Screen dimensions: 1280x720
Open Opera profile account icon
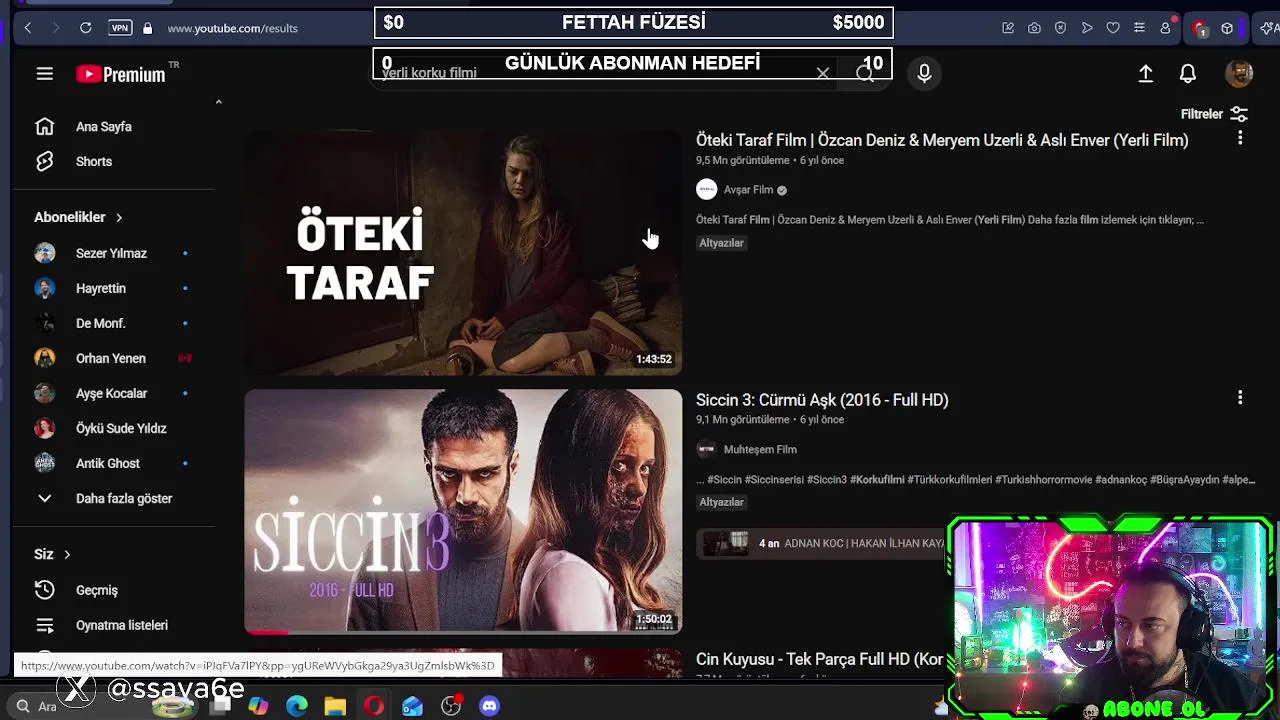pyautogui.click(x=1165, y=28)
